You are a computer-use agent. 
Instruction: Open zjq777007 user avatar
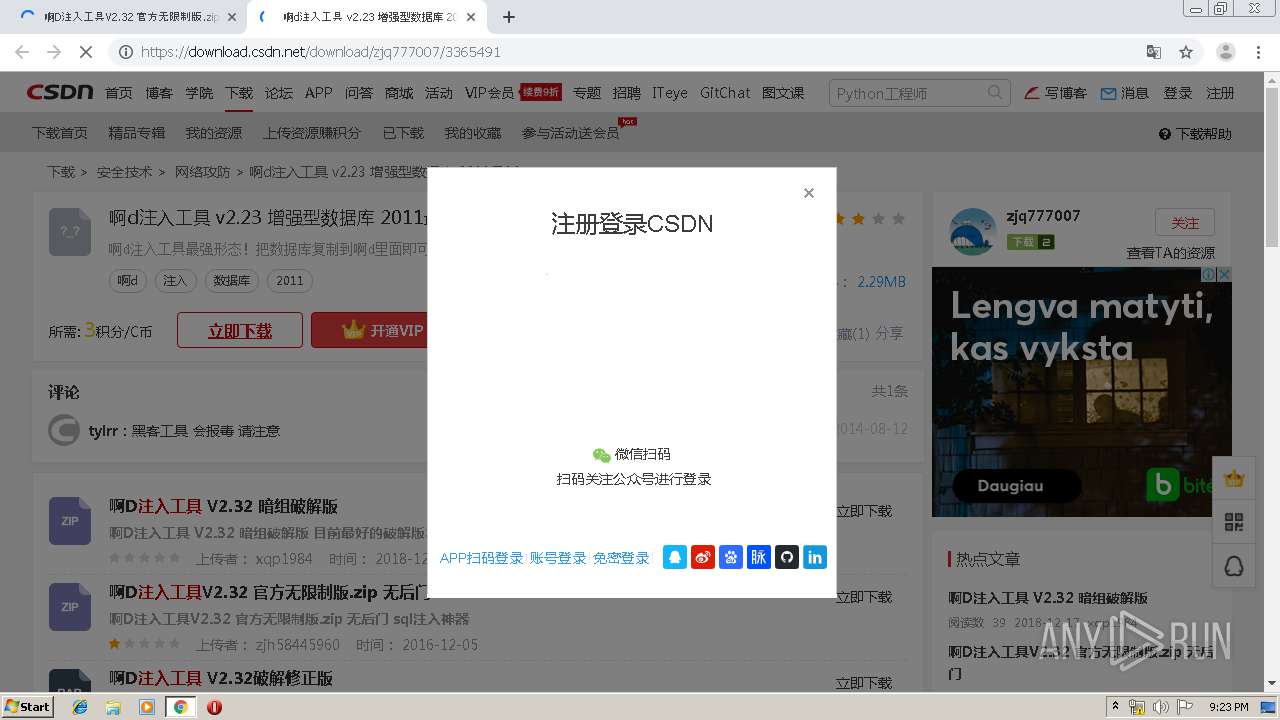pyautogui.click(x=972, y=232)
